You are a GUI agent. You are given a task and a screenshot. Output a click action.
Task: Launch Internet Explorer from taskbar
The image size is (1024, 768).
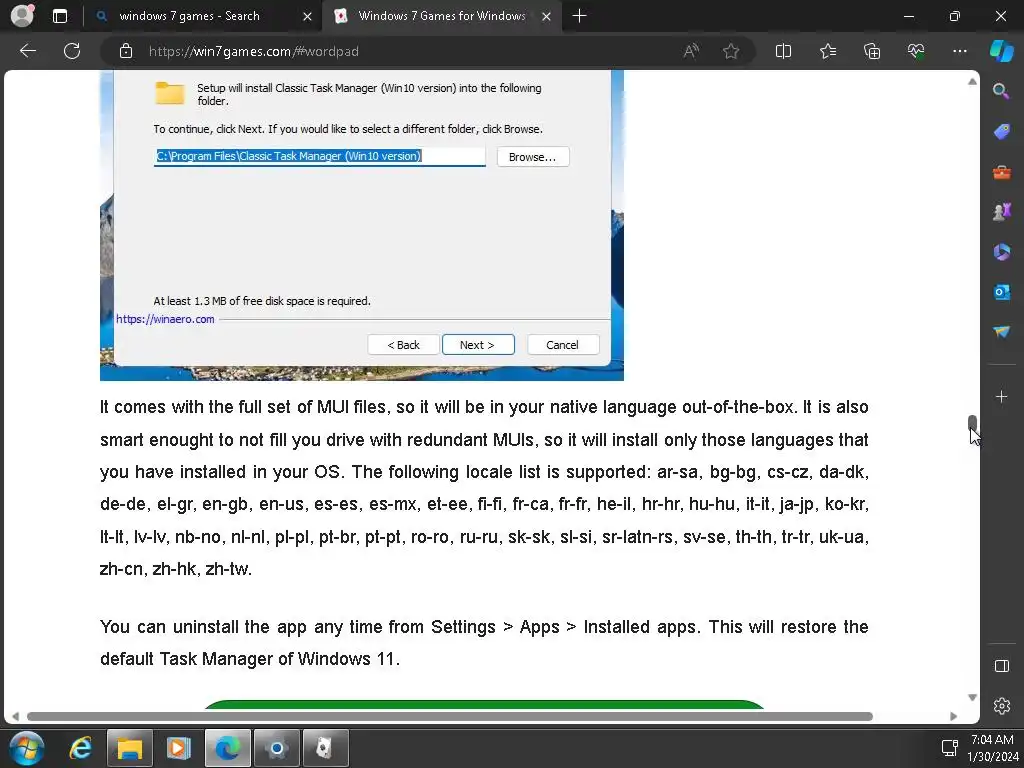pos(81,748)
